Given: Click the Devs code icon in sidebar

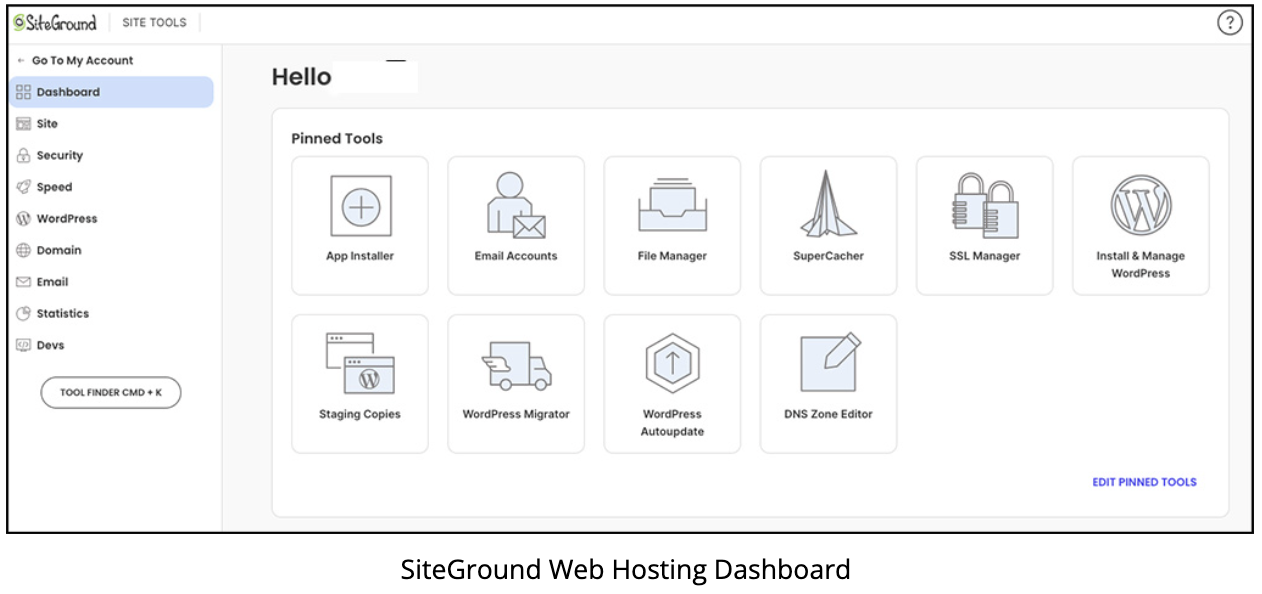Looking at the screenshot, I should click(24, 345).
